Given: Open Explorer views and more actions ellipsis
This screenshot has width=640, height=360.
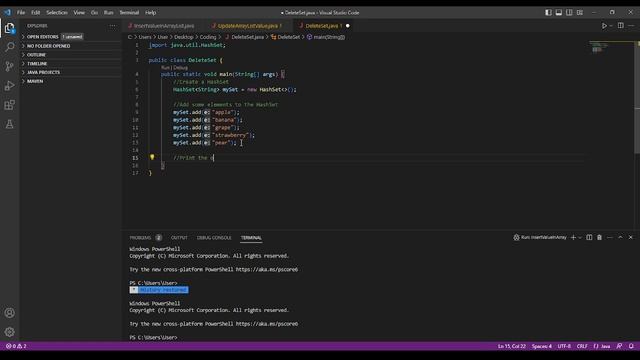Looking at the screenshot, I should [x=113, y=26].
